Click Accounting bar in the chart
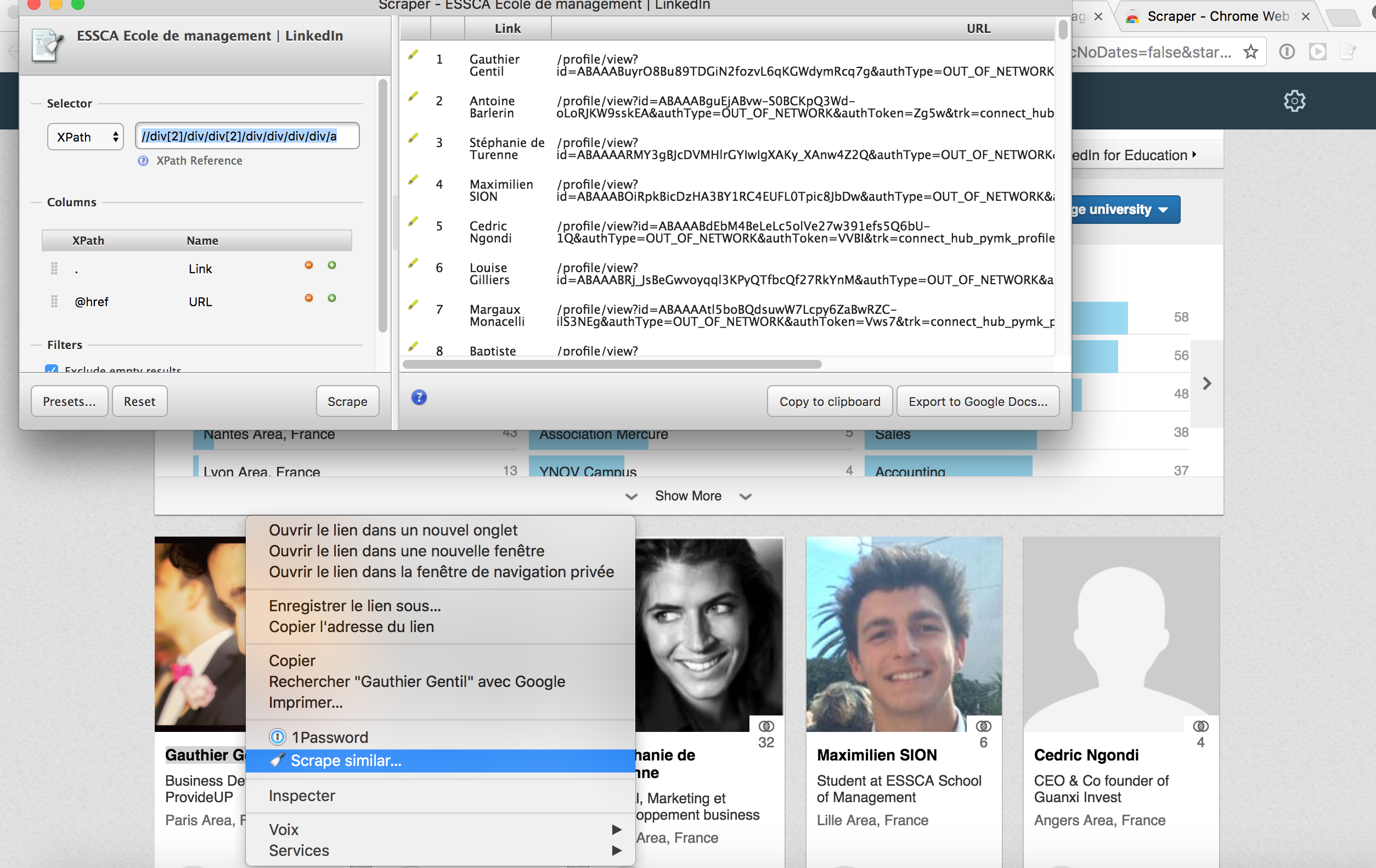1376x868 pixels. point(949,467)
